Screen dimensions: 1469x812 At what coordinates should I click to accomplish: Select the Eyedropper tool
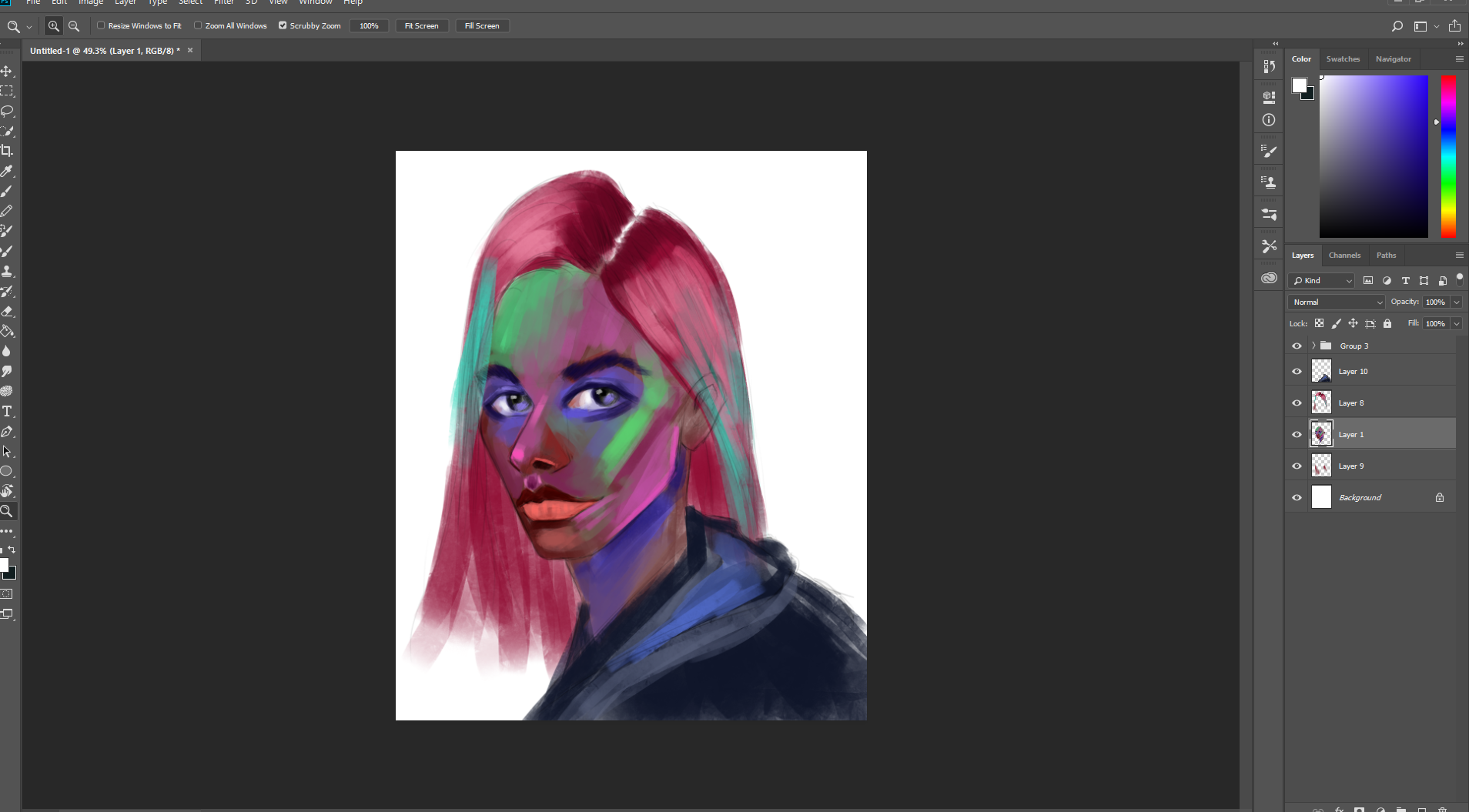(7, 171)
